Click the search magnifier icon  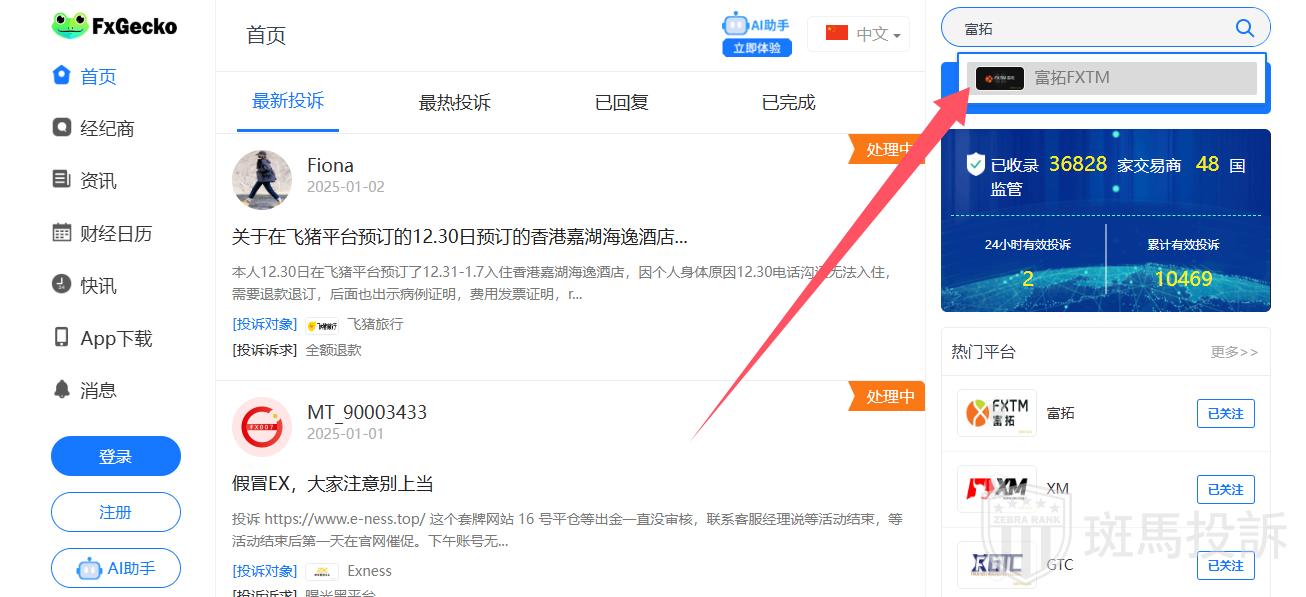pos(1245,28)
